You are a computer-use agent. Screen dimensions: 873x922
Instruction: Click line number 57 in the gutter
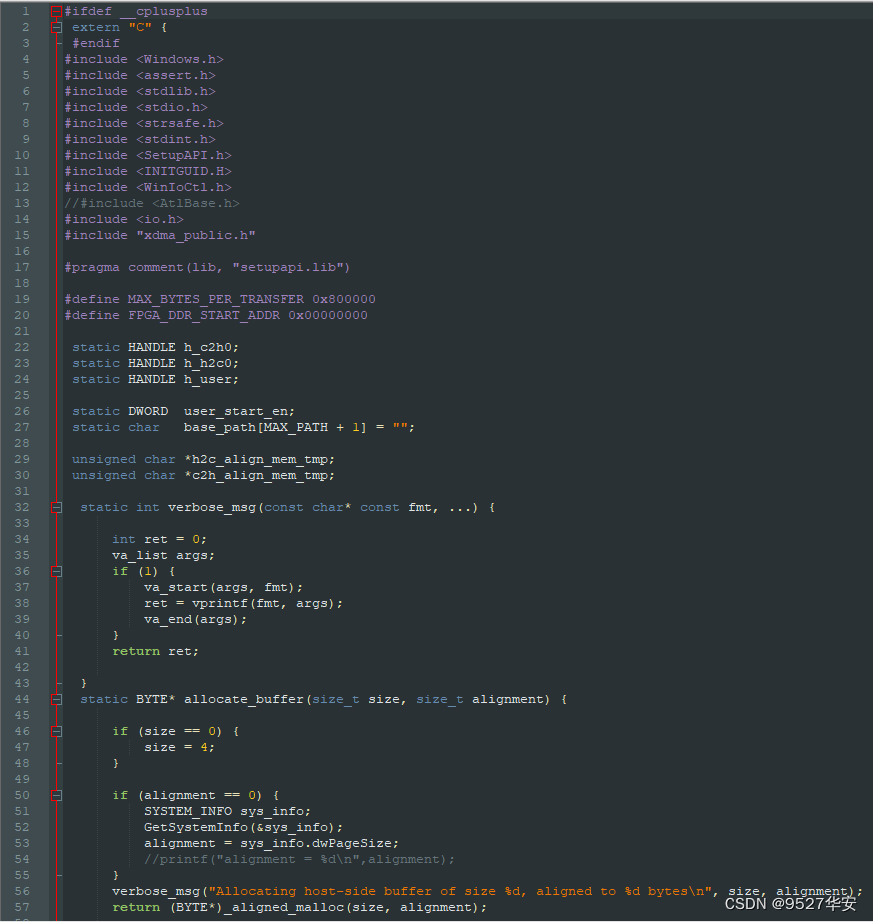(x=23, y=907)
